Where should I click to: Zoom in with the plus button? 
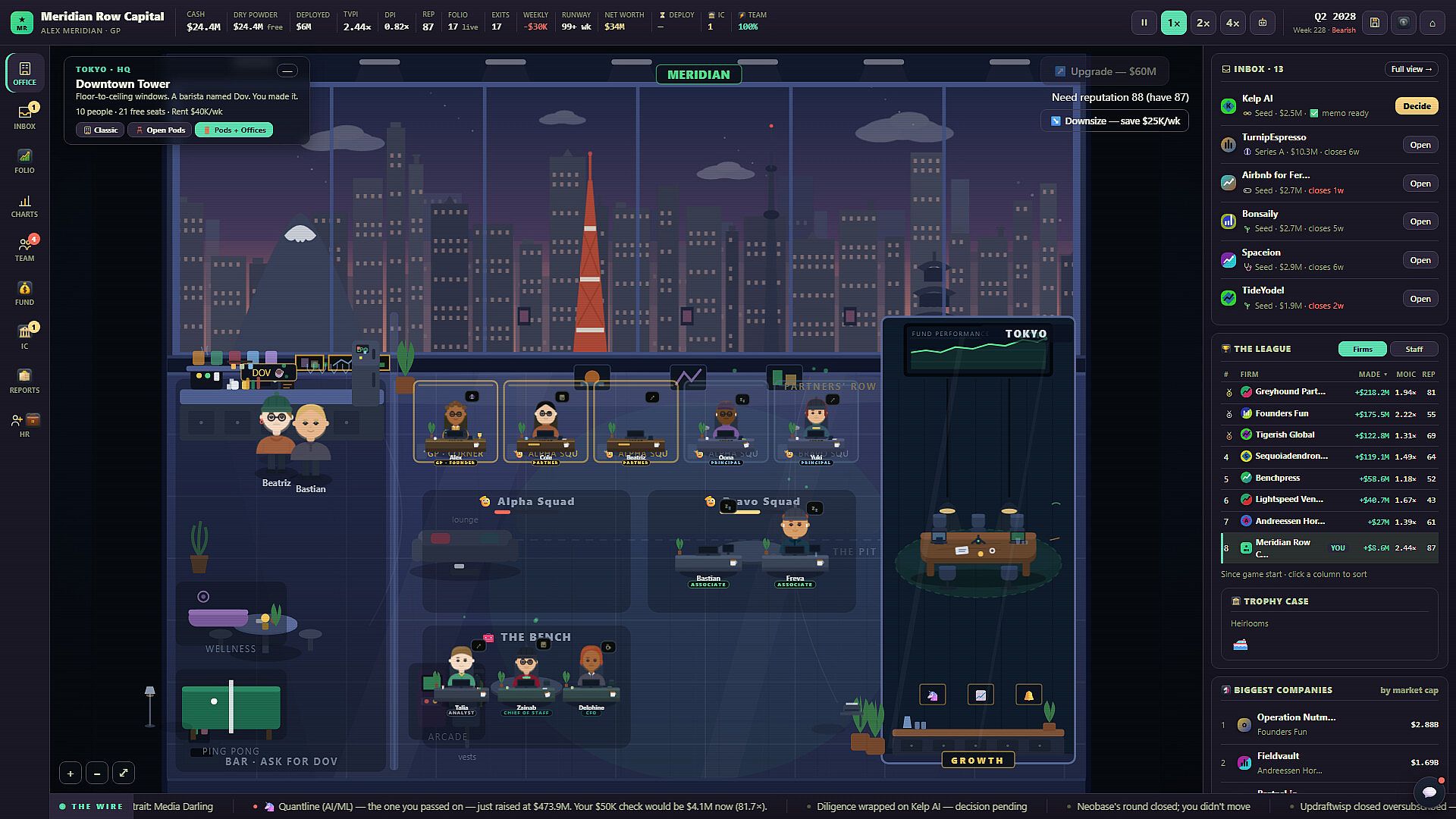70,773
